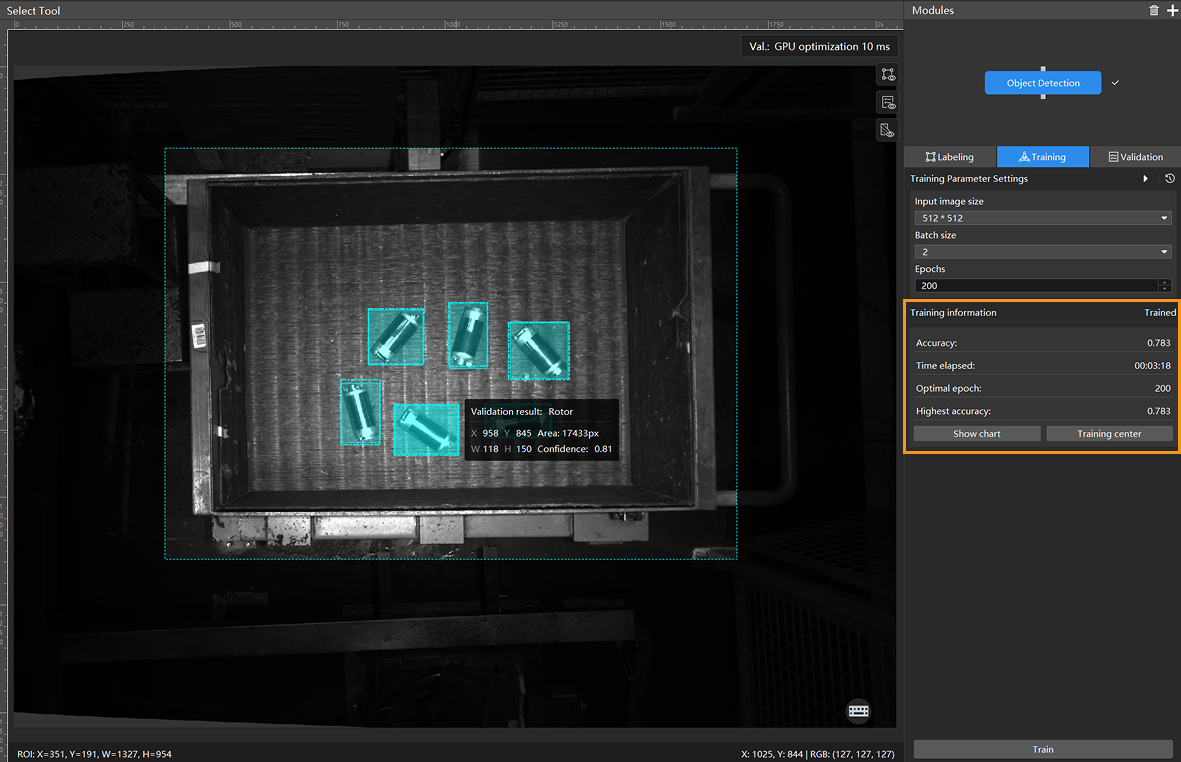Open the Batch size dropdown

1043,252
